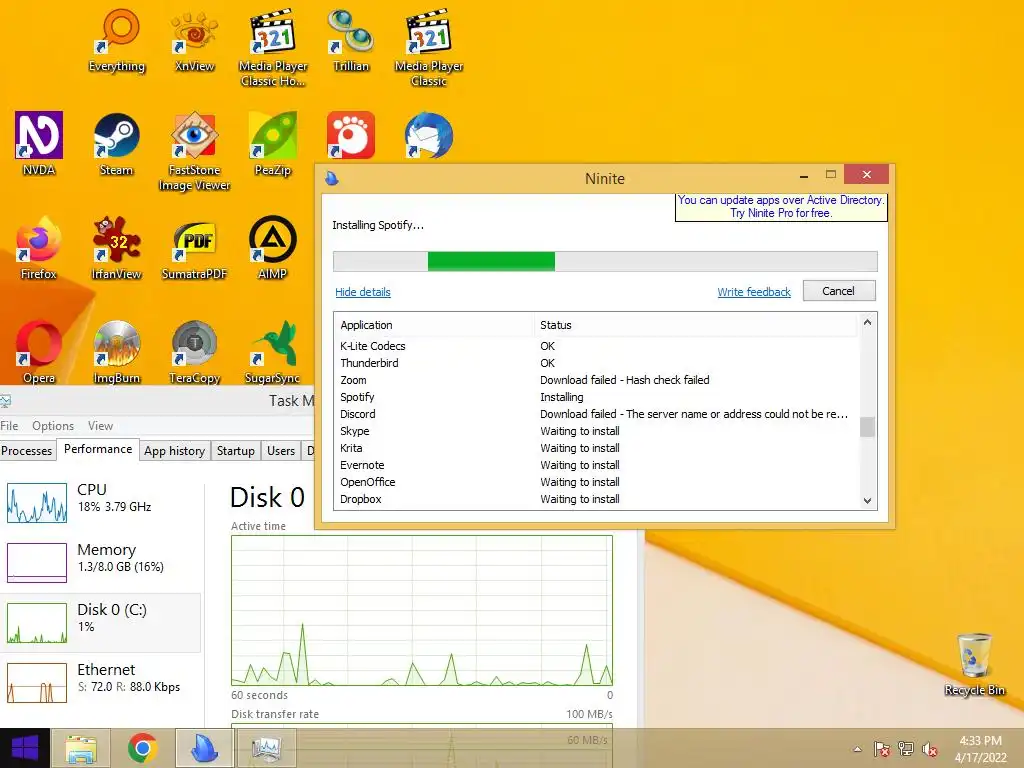Click the Windows Start button

tap(25, 748)
